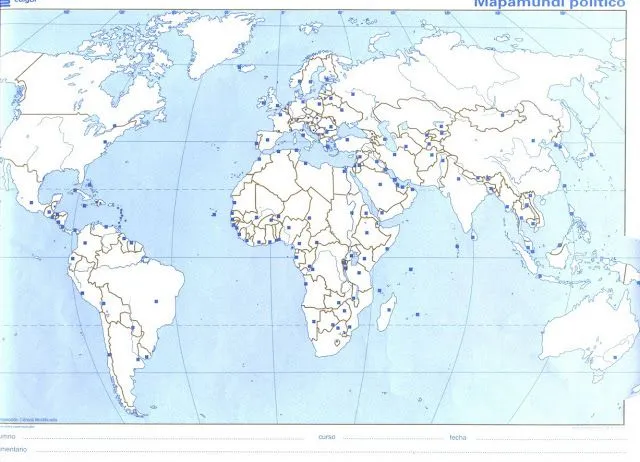Select the blue marker on Japan

[x=591, y=155]
